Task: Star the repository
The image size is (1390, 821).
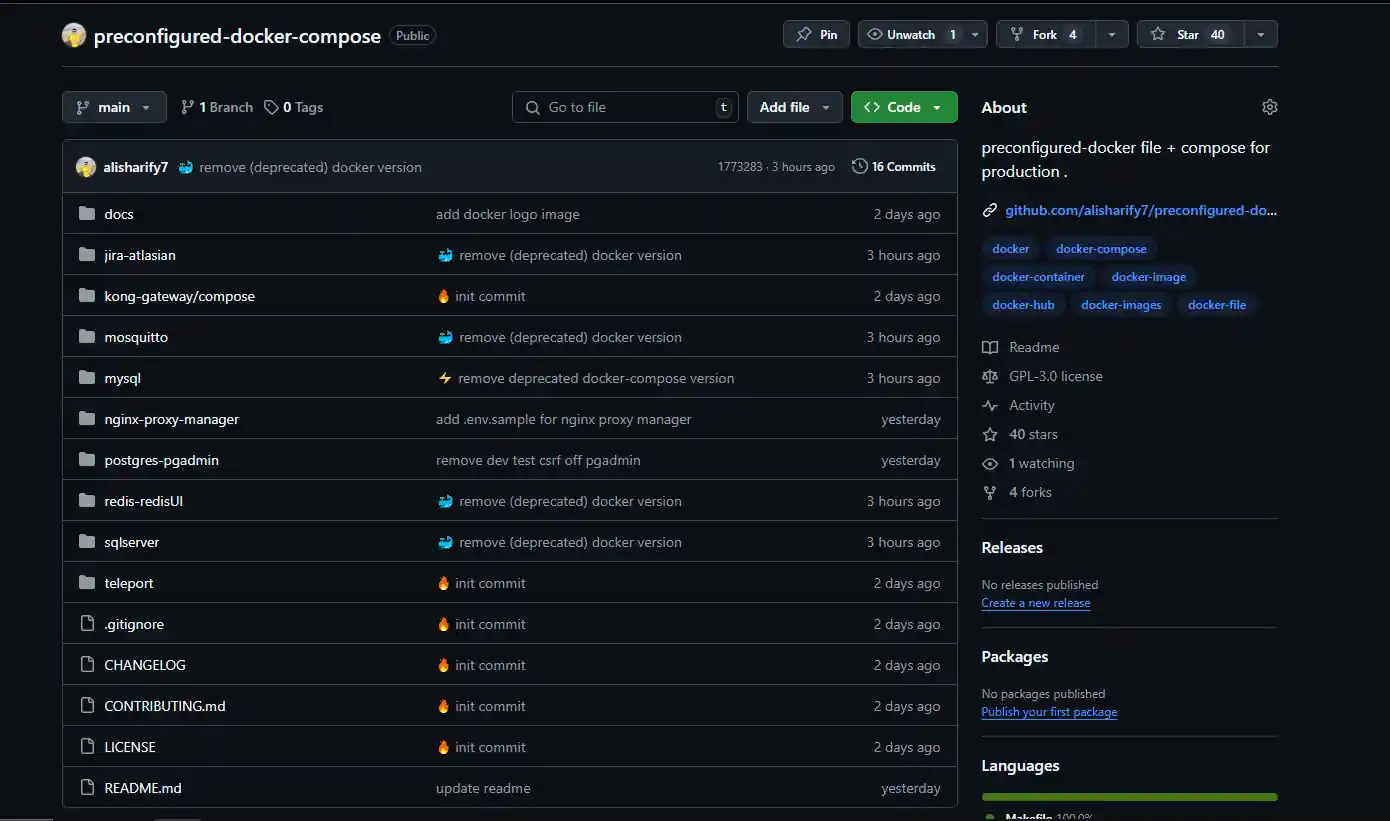Action: click(1188, 34)
